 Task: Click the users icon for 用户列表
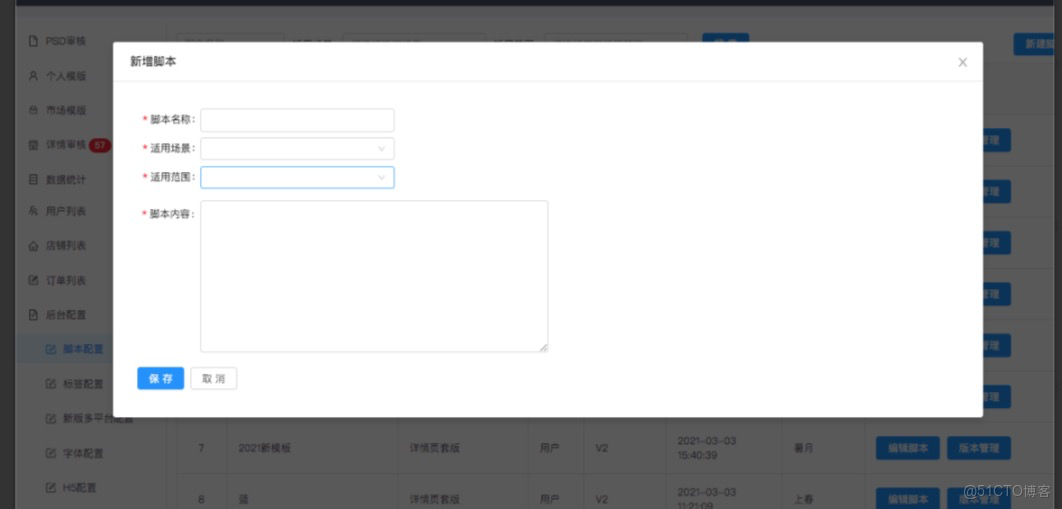click(x=33, y=211)
